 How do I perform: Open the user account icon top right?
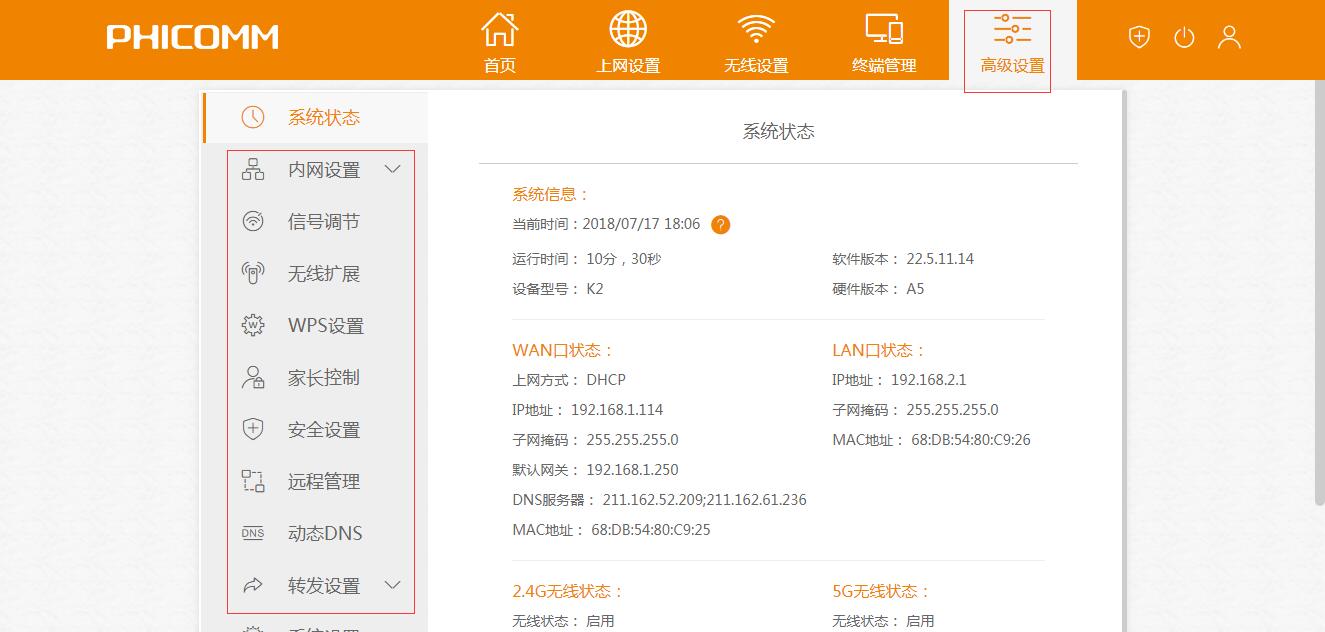1230,37
